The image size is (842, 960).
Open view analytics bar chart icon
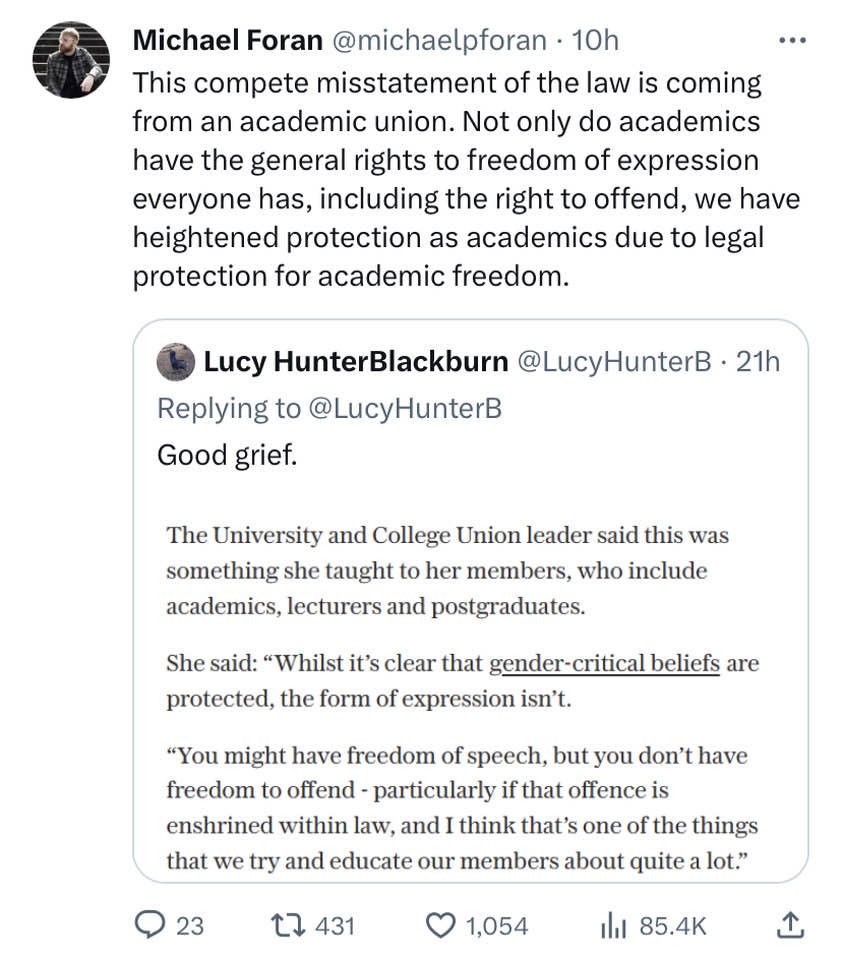coord(612,926)
